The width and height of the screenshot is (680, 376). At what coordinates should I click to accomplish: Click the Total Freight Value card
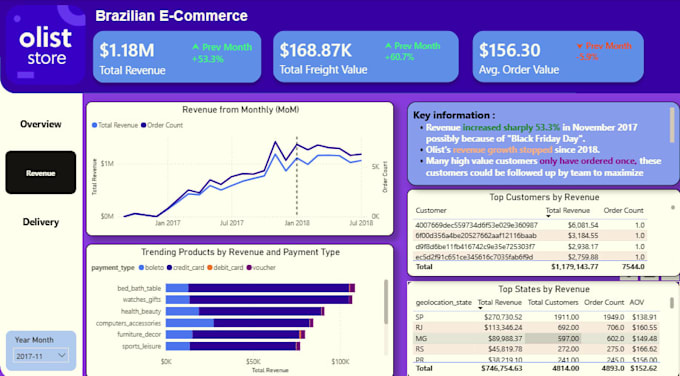click(366, 57)
